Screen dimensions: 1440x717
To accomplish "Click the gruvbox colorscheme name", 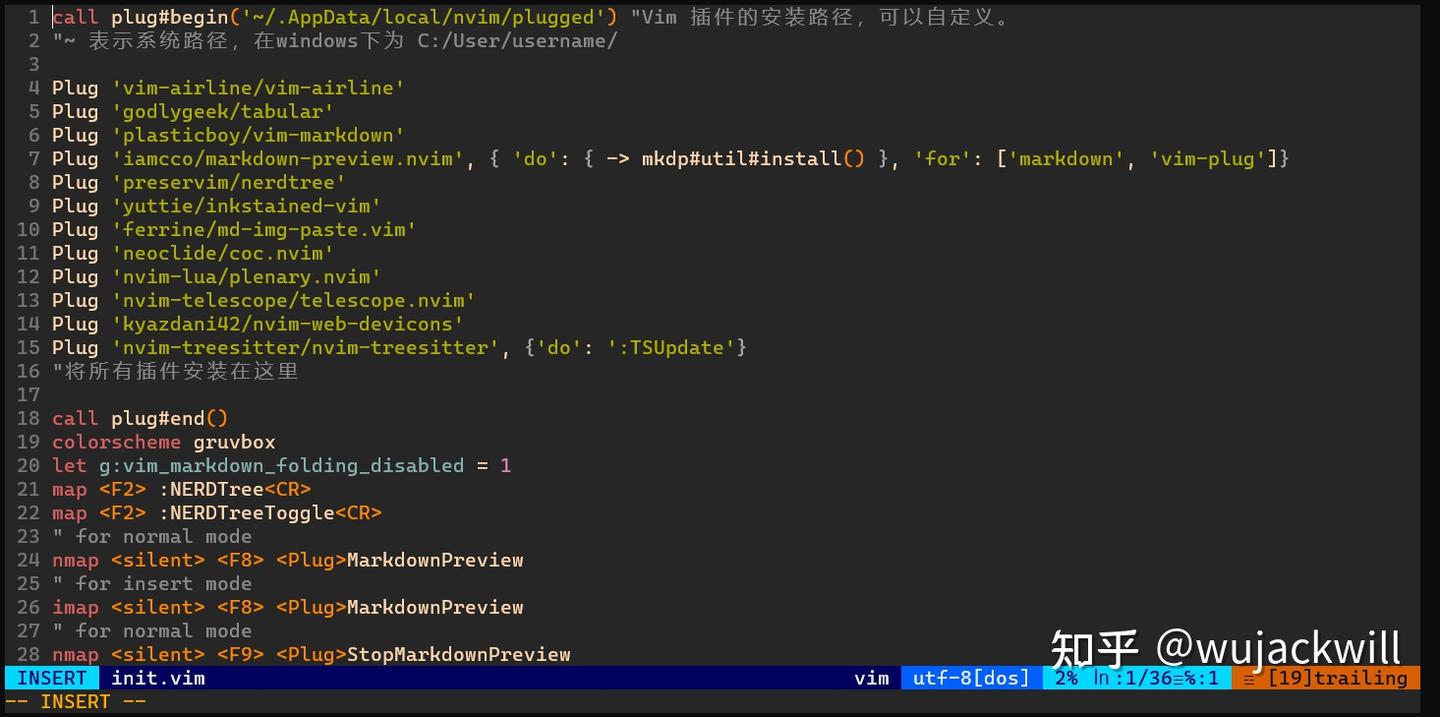I will (x=234, y=441).
